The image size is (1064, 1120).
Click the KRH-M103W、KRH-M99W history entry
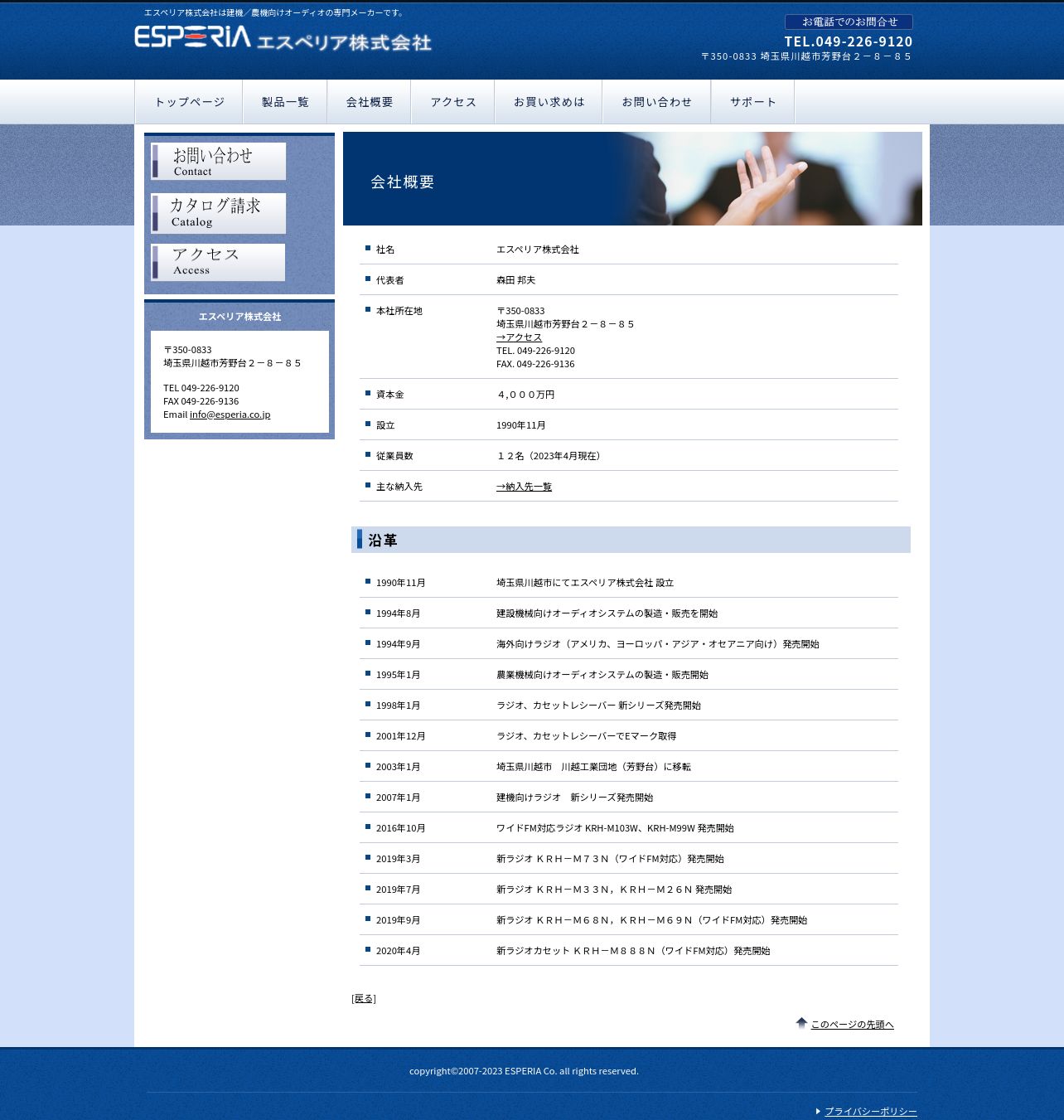[615, 828]
